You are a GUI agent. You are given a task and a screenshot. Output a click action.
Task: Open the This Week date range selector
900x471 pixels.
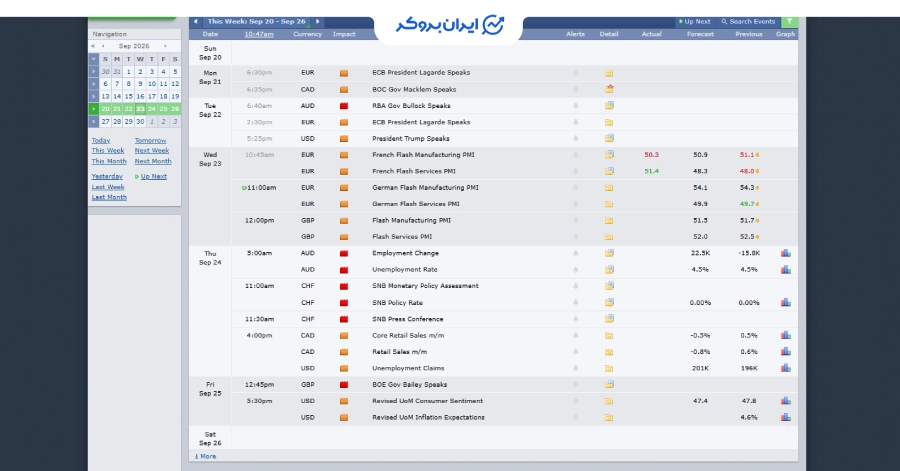[x=257, y=22]
